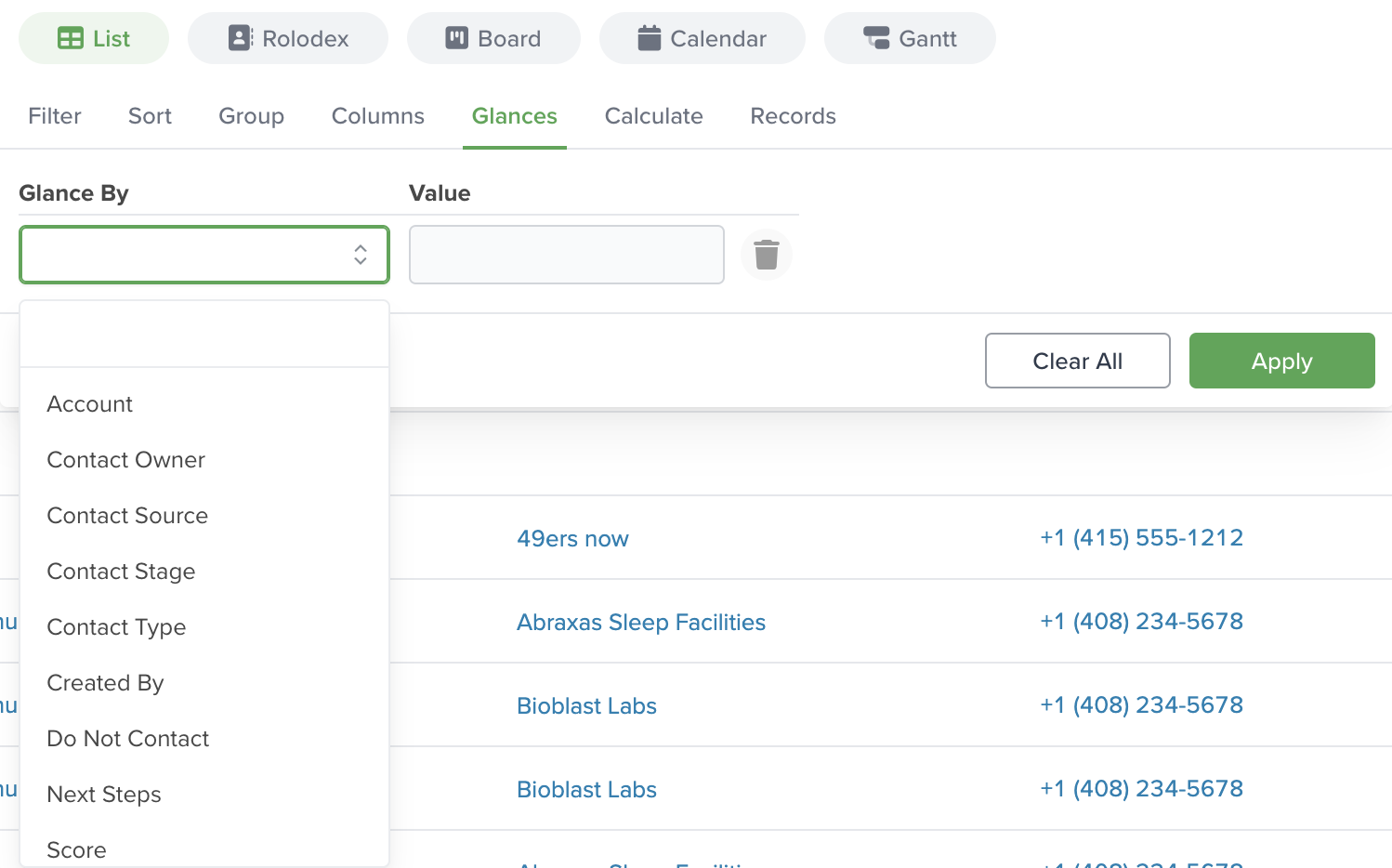Open the Columns tab
Screen dimensions: 1392x868
(x=378, y=116)
